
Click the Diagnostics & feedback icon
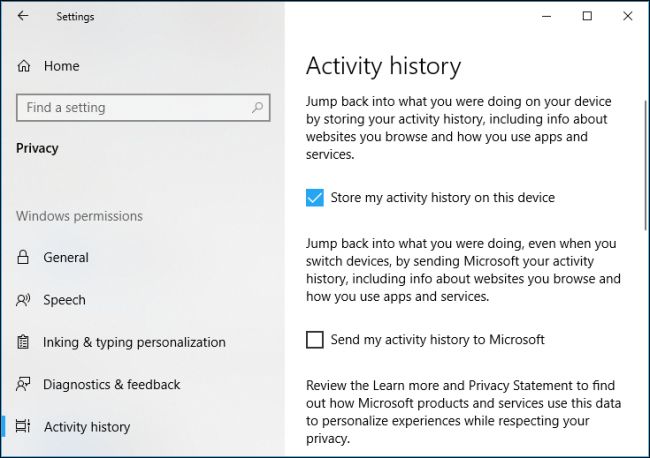(23, 385)
